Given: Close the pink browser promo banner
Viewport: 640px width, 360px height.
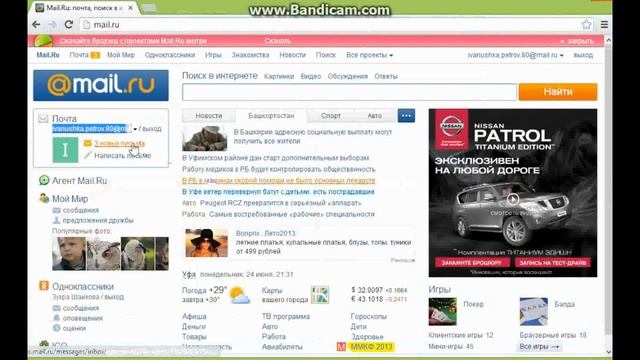Looking at the screenshot, I should click(577, 41).
